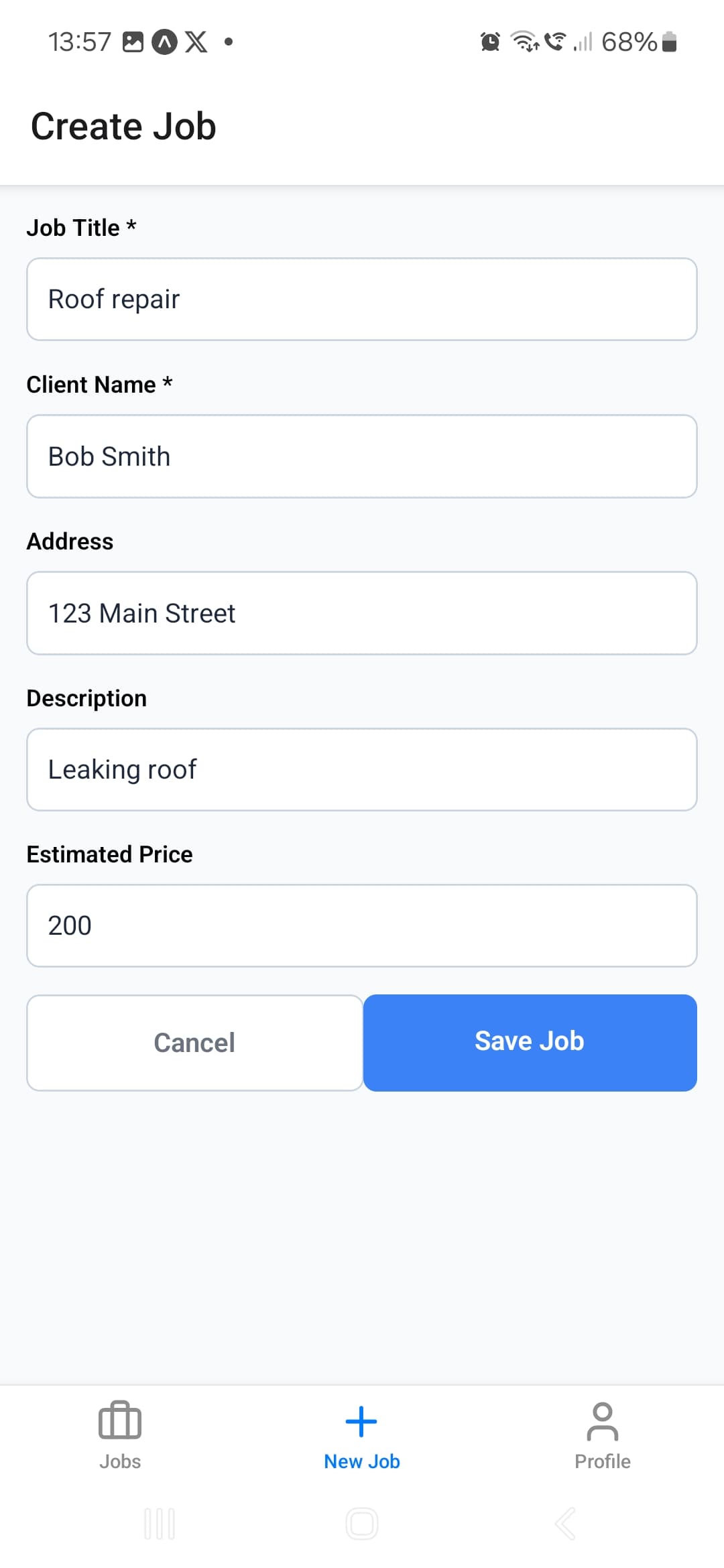The image size is (724, 1568).
Task: Cancel the job creation form
Action: 194,1043
